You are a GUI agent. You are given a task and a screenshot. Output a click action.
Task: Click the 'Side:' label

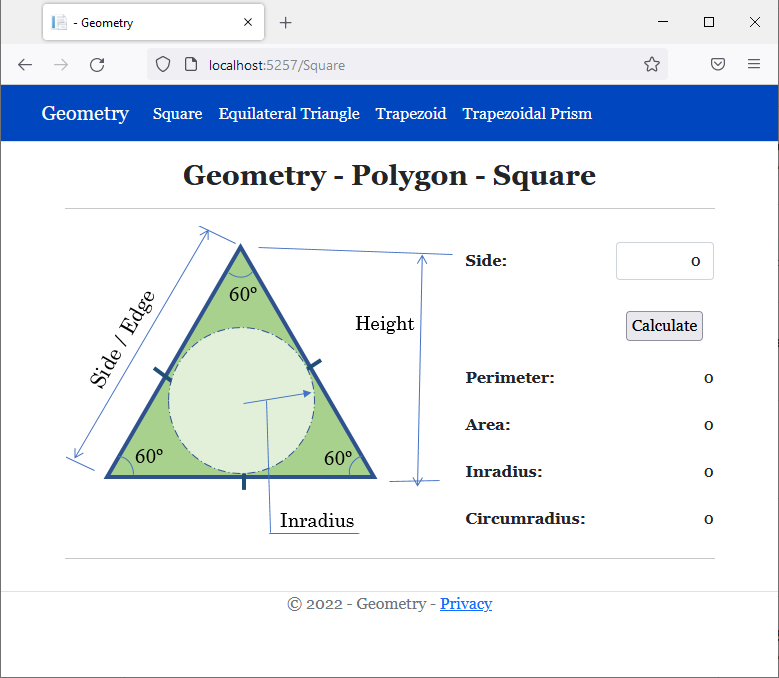(486, 261)
